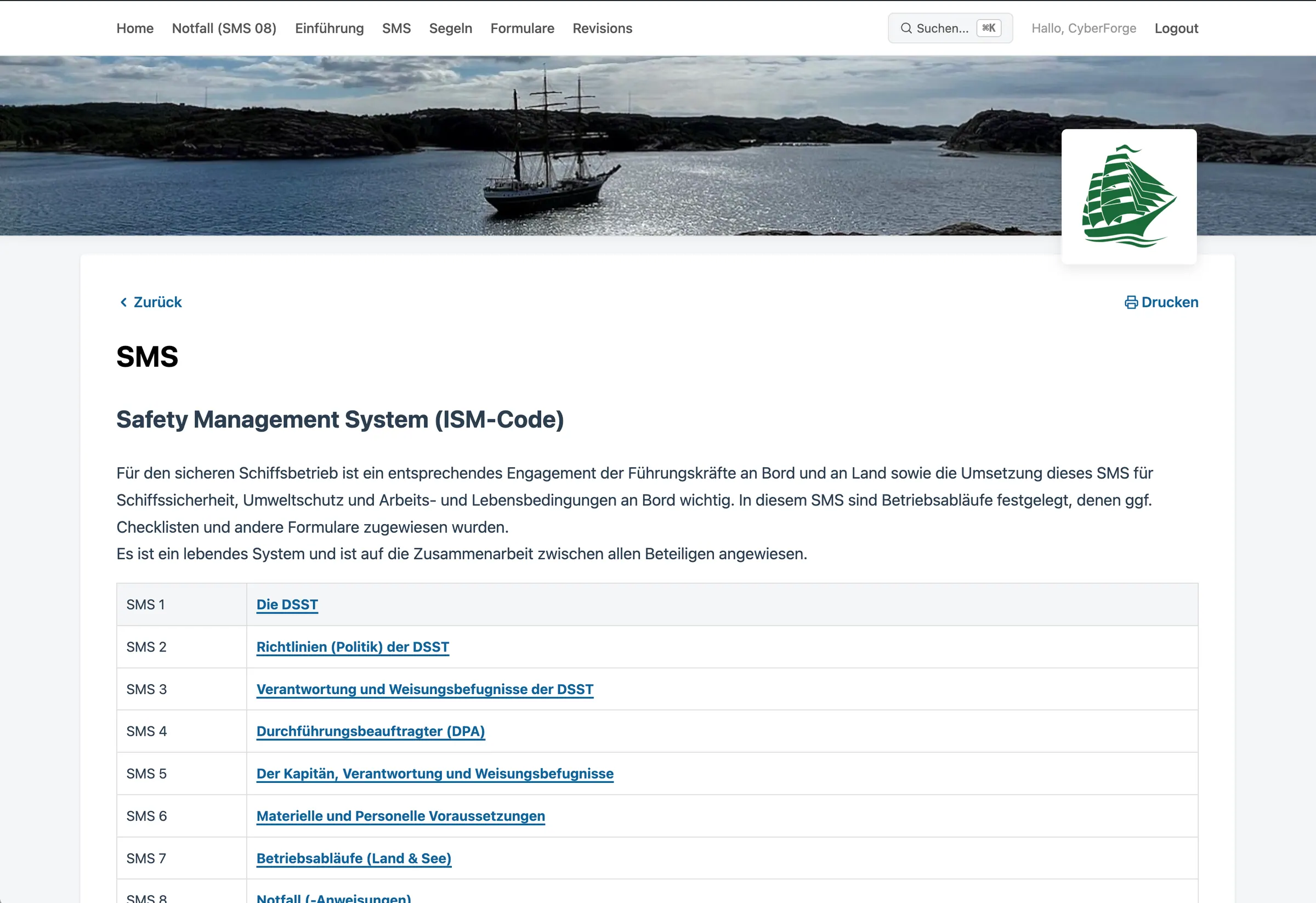Viewport: 1316px width, 903px height.
Task: Open Notfall (SMS 08) in navigation
Action: click(224, 29)
